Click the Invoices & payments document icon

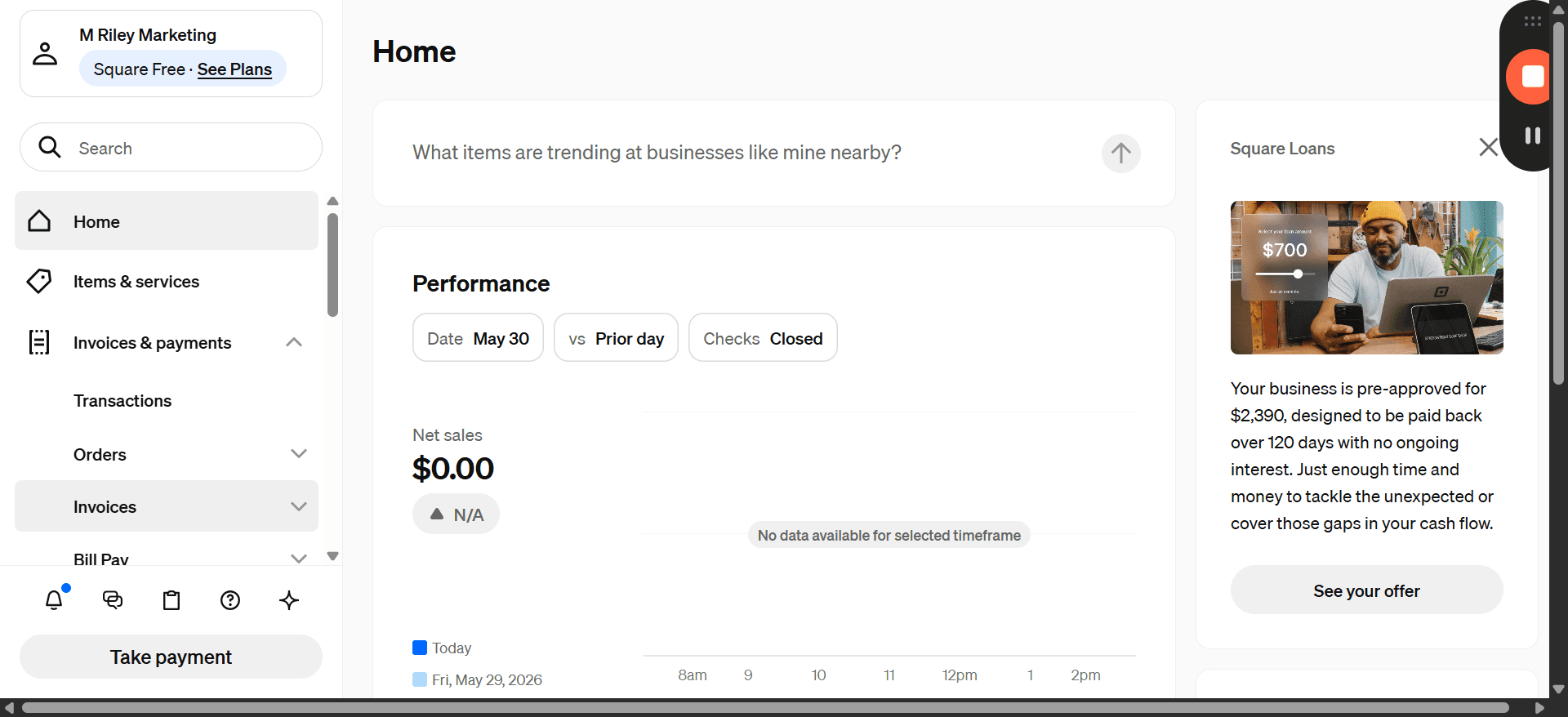pos(39,342)
